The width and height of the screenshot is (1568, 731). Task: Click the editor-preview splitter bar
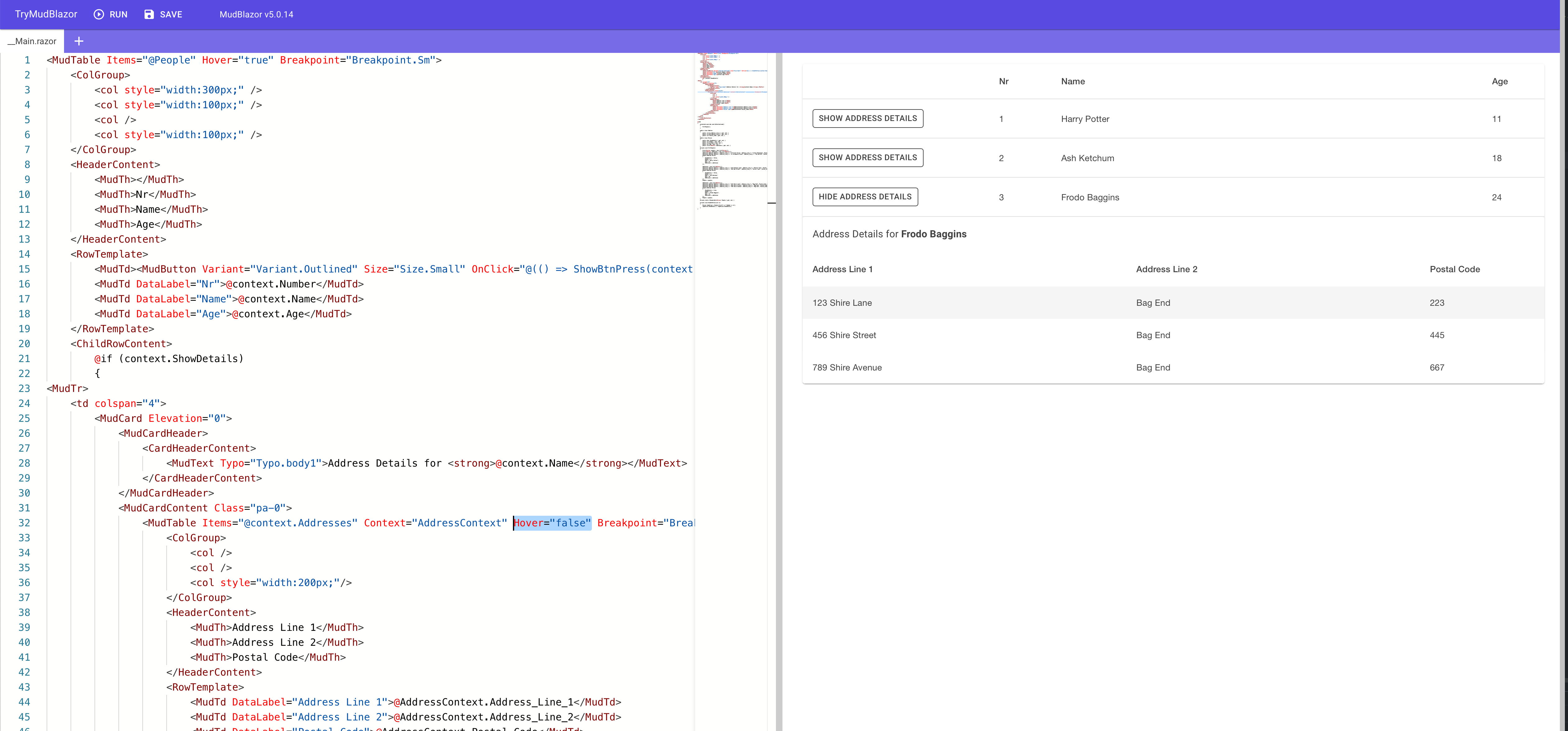click(x=779, y=392)
